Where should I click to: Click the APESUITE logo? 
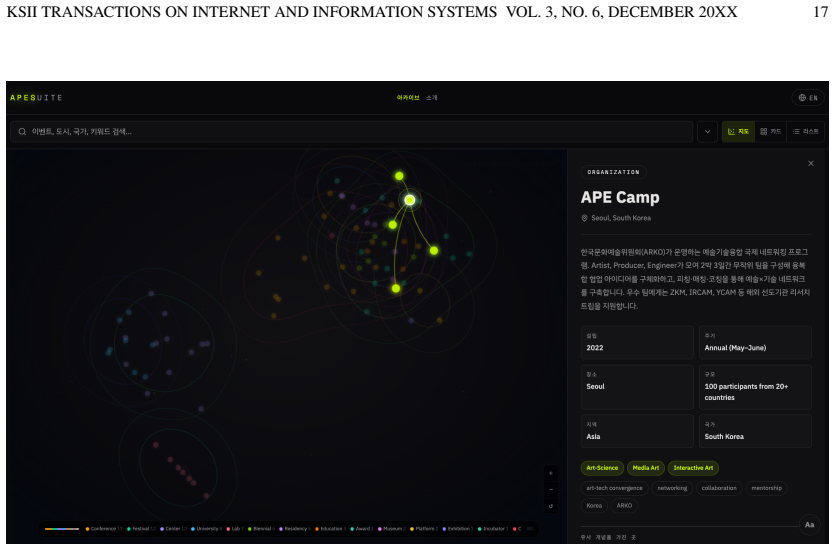36,98
